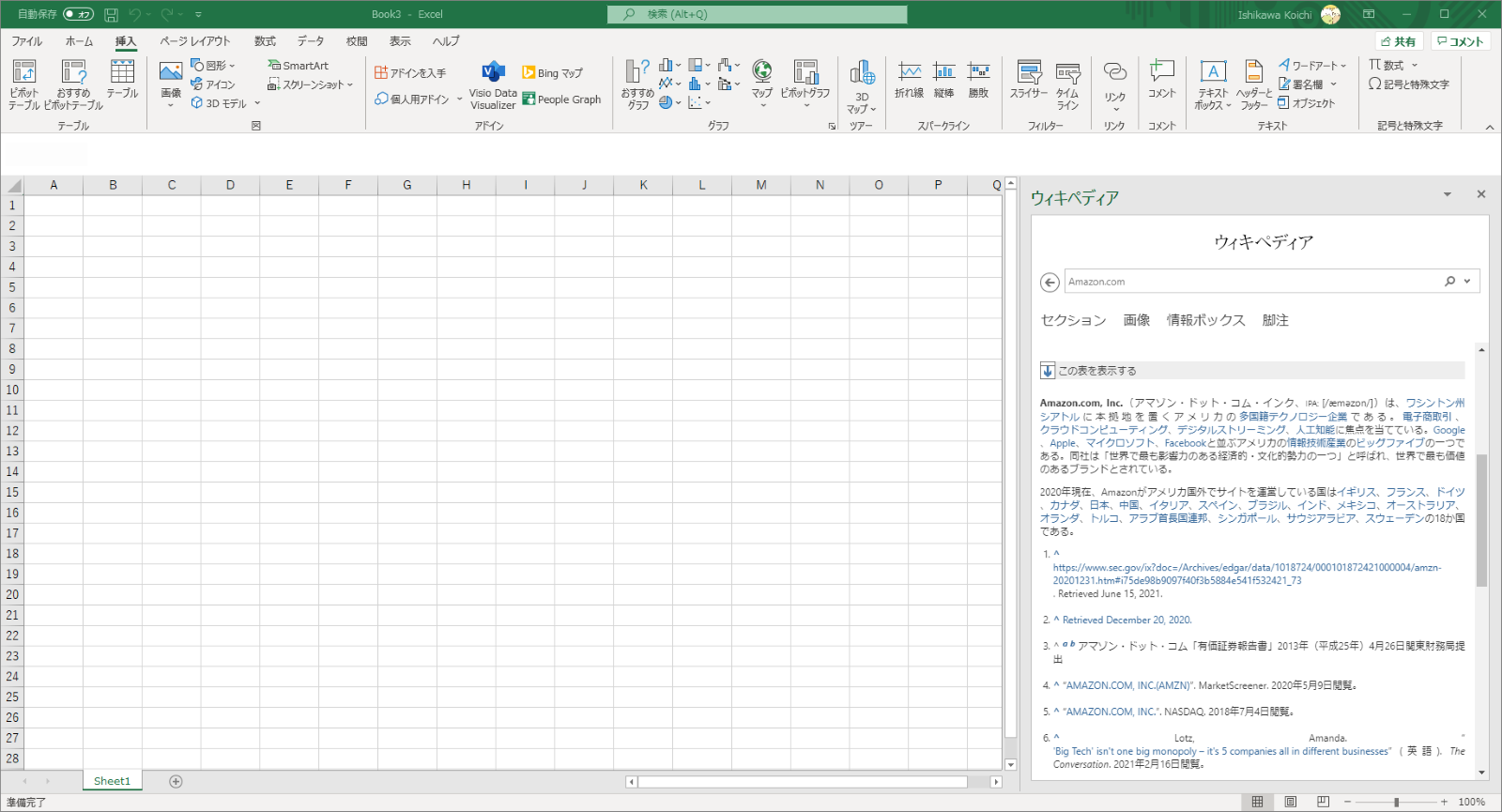This screenshot has height=812, width=1502.
Task: Open the 図形 shapes dropdown
Action: click(213, 65)
